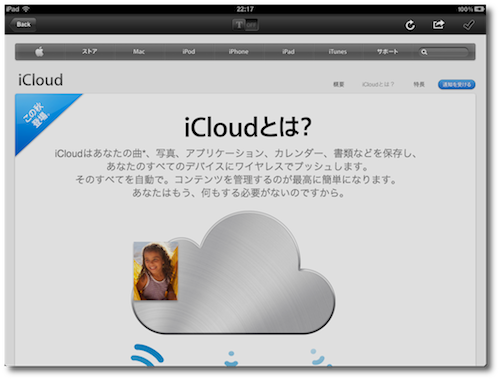The image size is (500, 380).
Task: Open the iPod menu item
Action: (189, 52)
